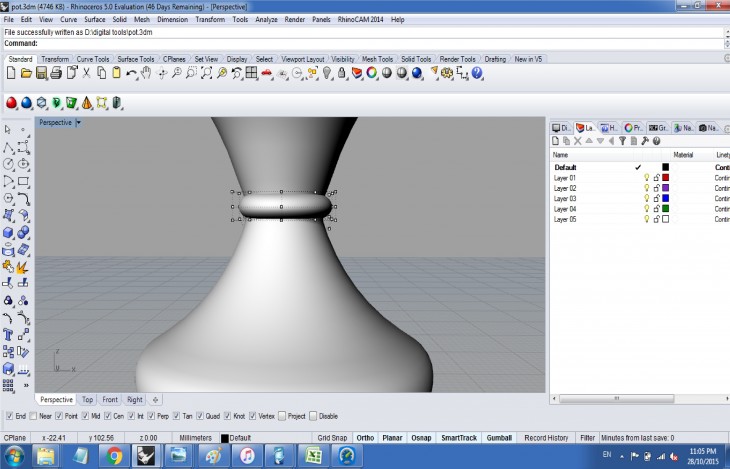Image resolution: width=730 pixels, height=469 pixels.
Task: Click the Save file icon in Standard toolbar
Action: 42,73
